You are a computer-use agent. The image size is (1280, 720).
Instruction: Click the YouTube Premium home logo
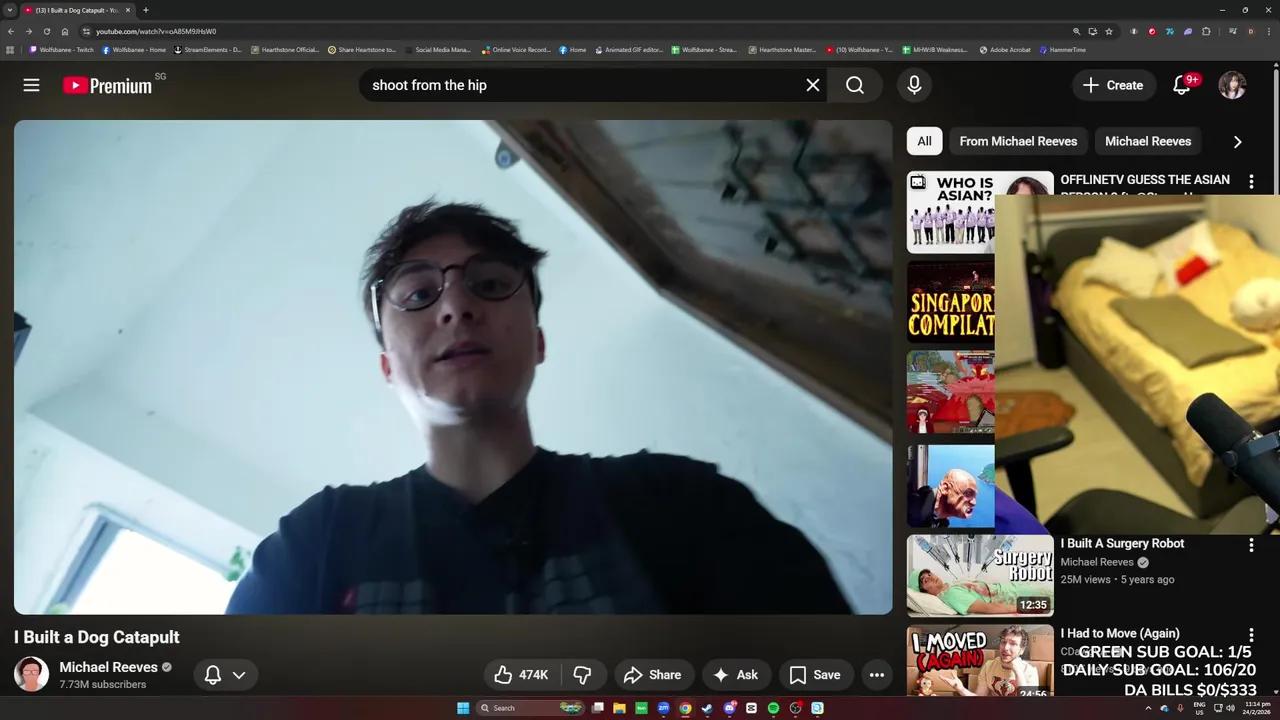pos(107,85)
